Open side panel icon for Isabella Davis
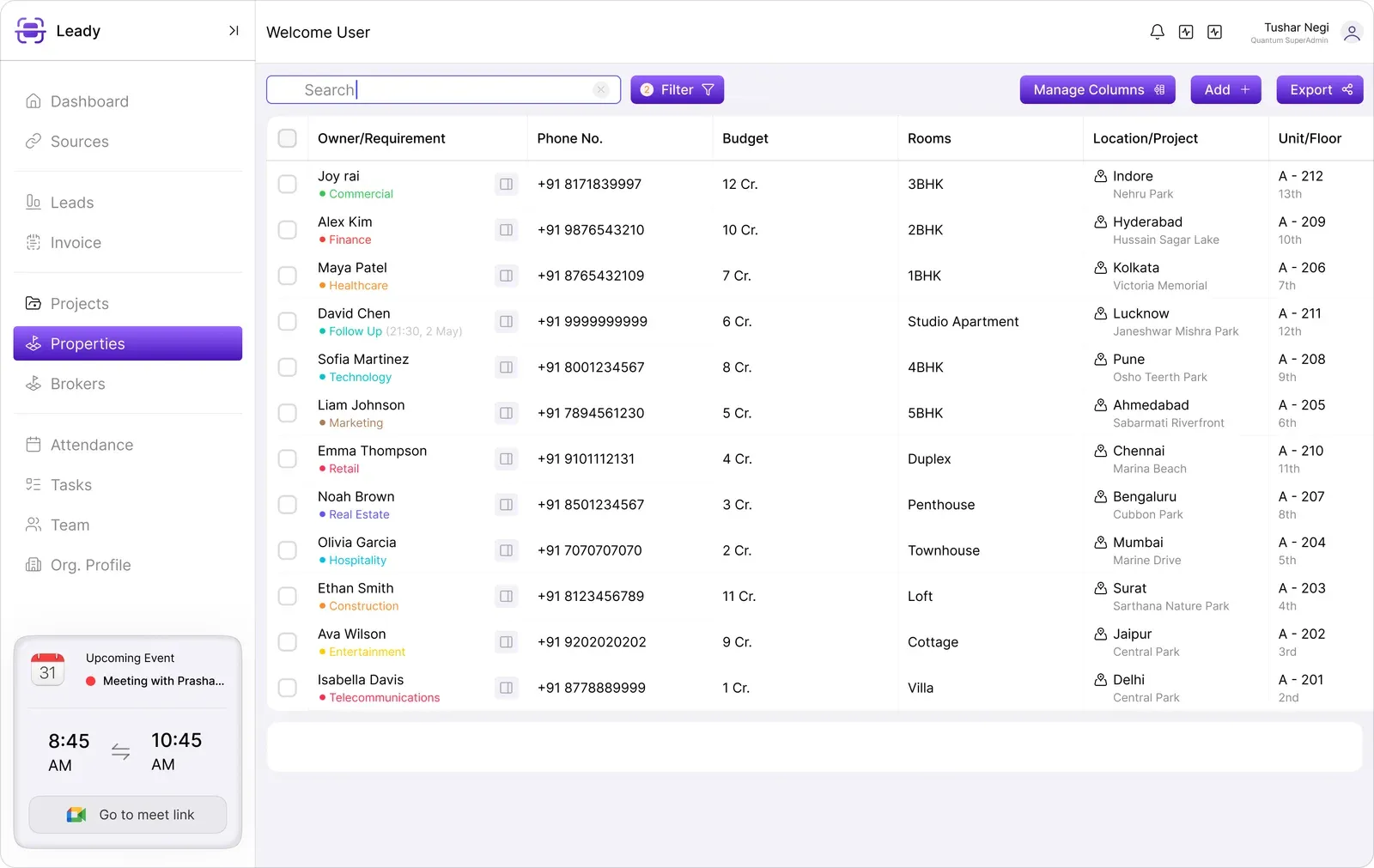1374x868 pixels. [x=507, y=688]
